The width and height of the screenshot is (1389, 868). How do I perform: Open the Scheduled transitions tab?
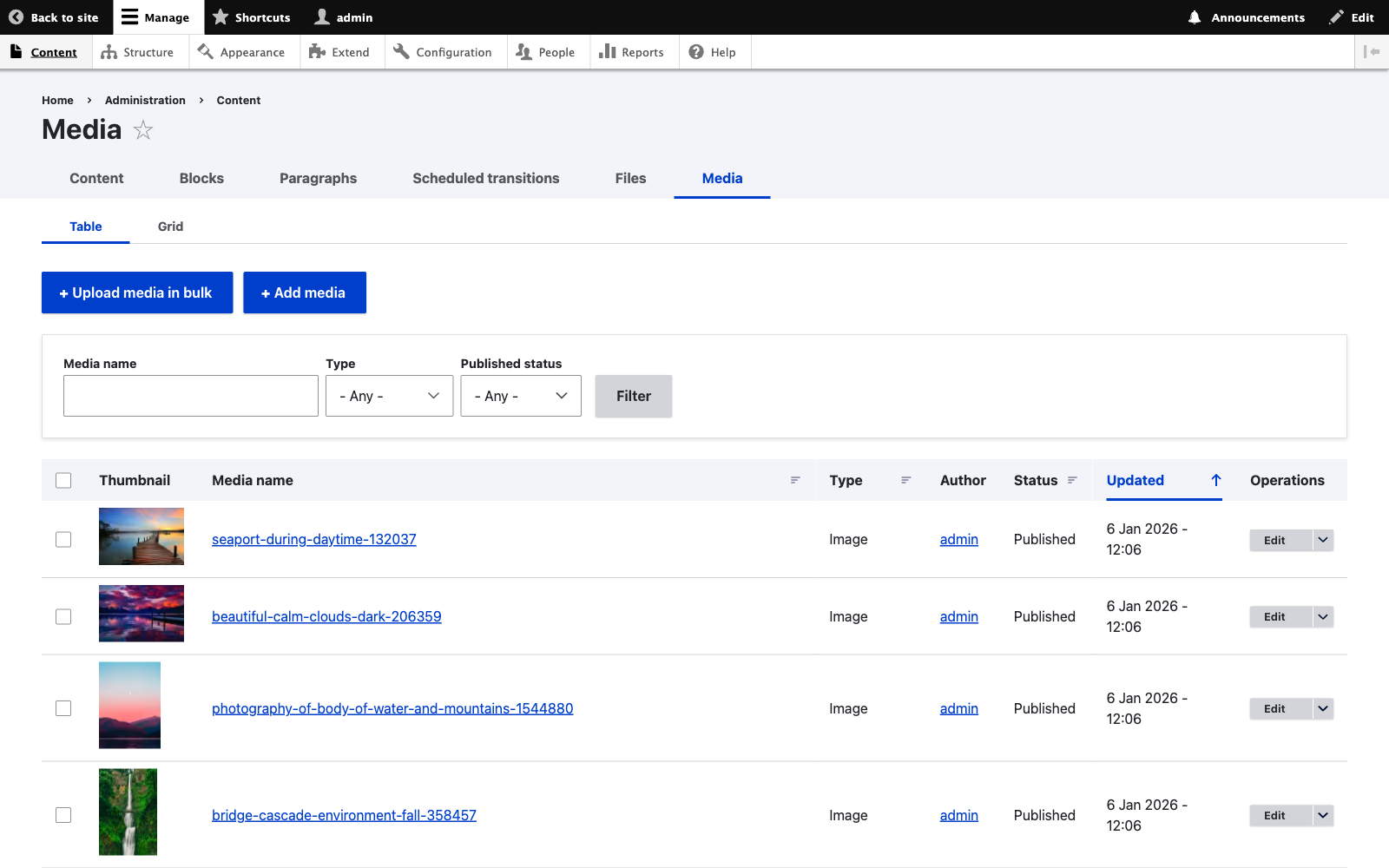click(485, 178)
